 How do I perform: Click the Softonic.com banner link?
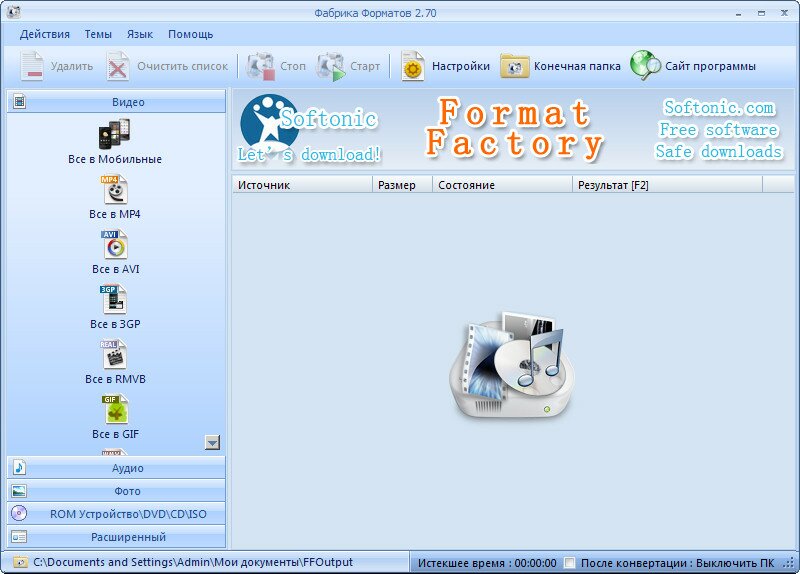click(719, 108)
